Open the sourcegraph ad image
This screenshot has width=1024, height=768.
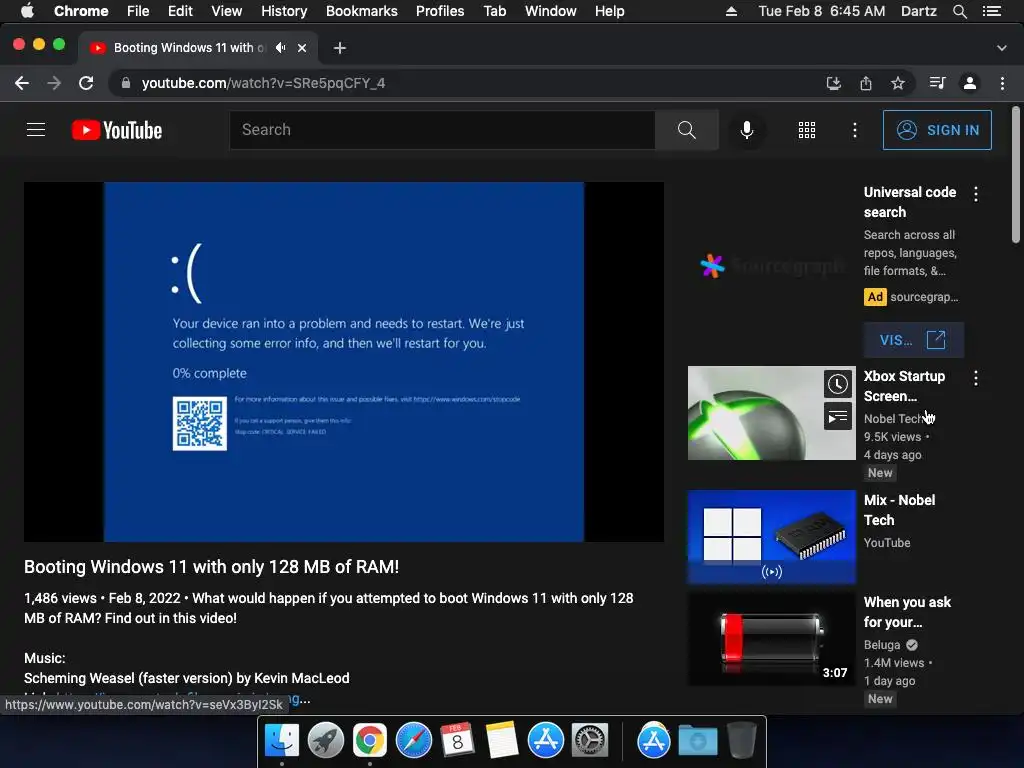coord(771,266)
